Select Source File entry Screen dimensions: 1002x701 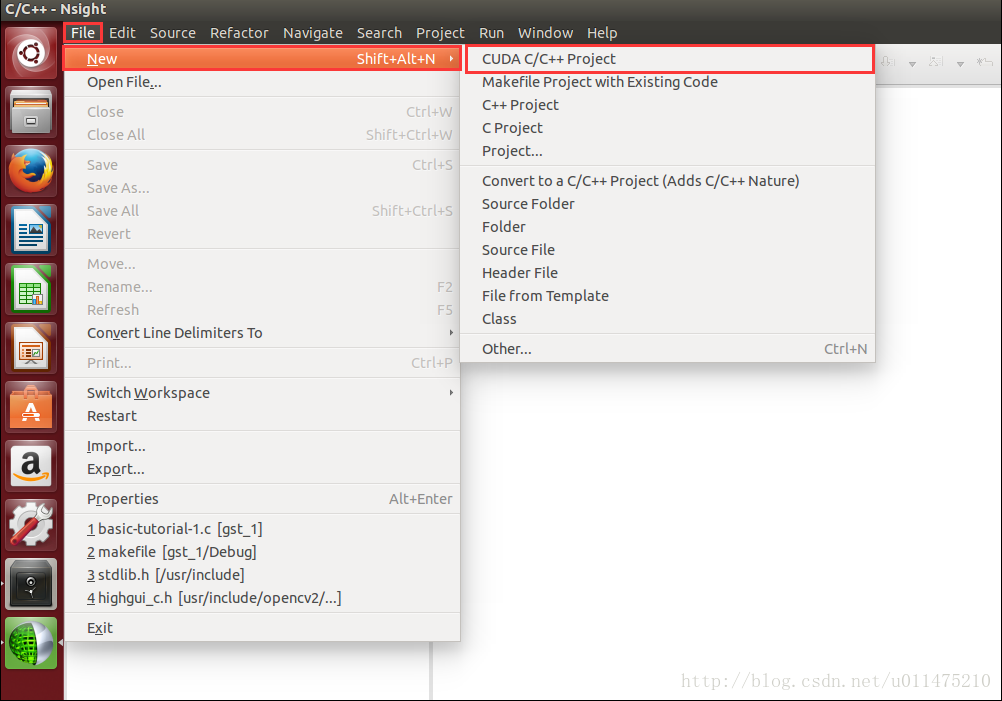point(668,250)
